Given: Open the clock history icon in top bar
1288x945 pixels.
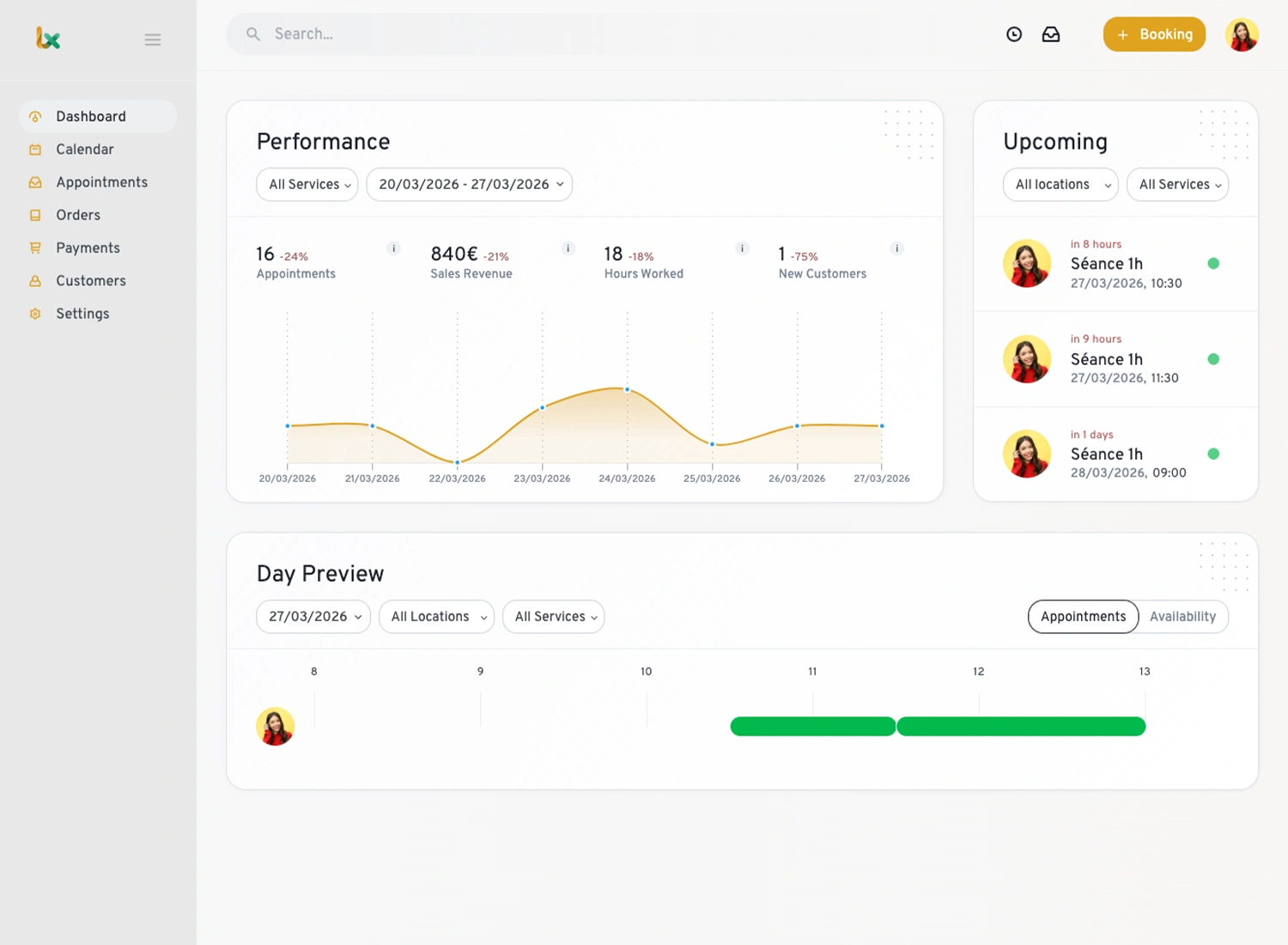Looking at the screenshot, I should (1014, 34).
